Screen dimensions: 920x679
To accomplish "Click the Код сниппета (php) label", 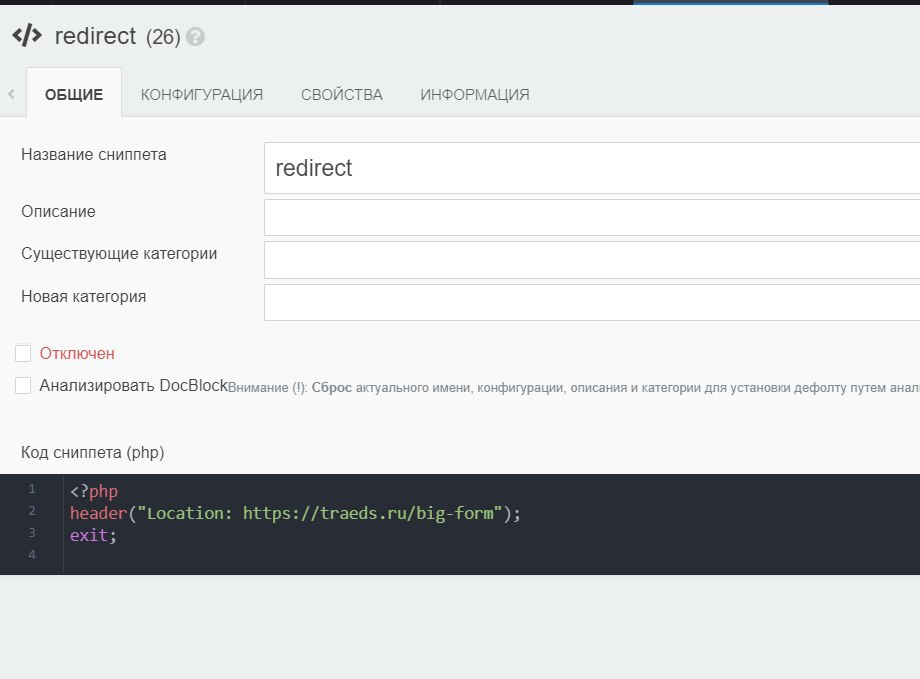I will (x=93, y=452).
